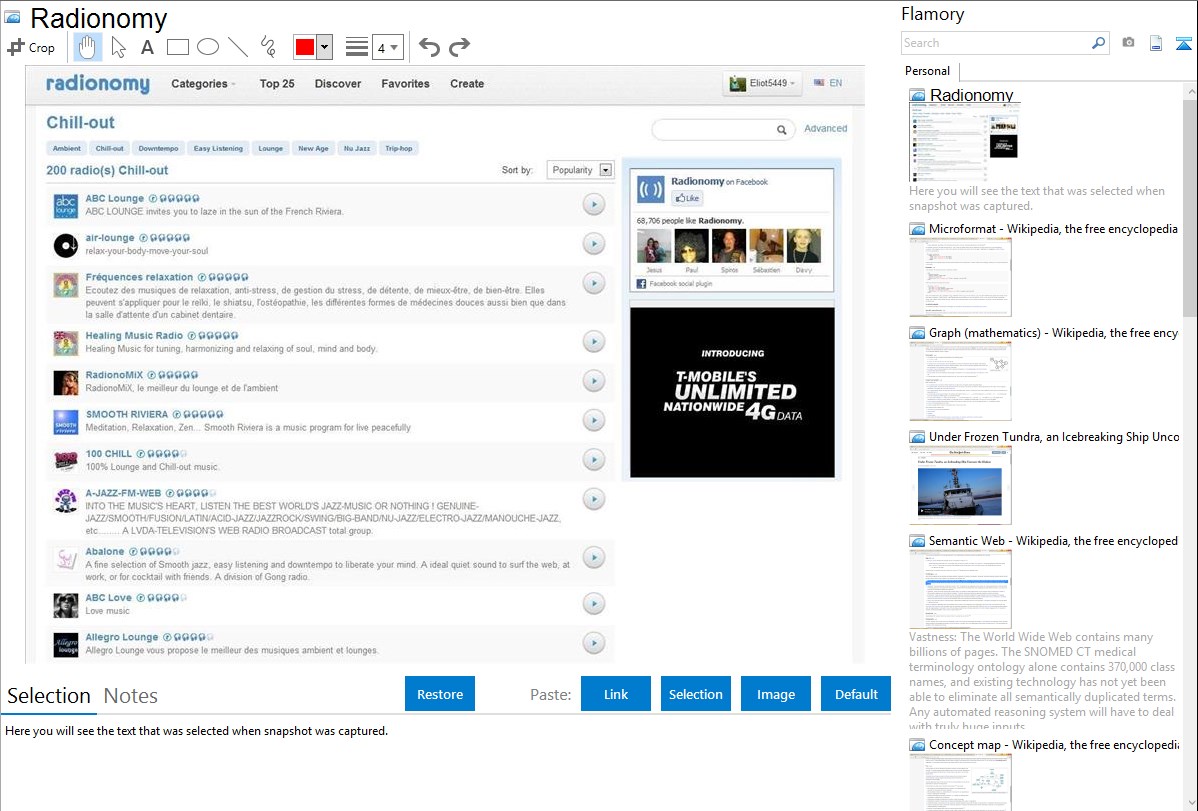Open the Categories menu
1198x811 pixels.
click(203, 84)
